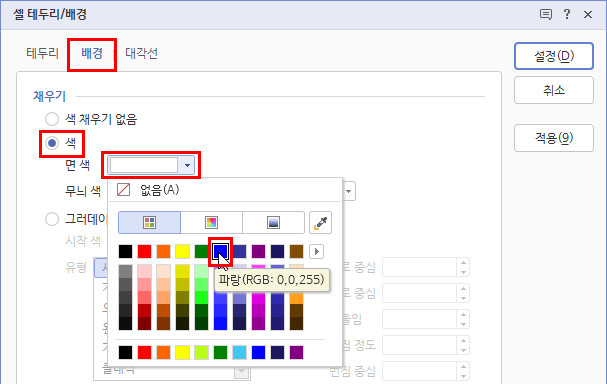
Task: Switch to the 테두리 tab
Action: coord(42,53)
